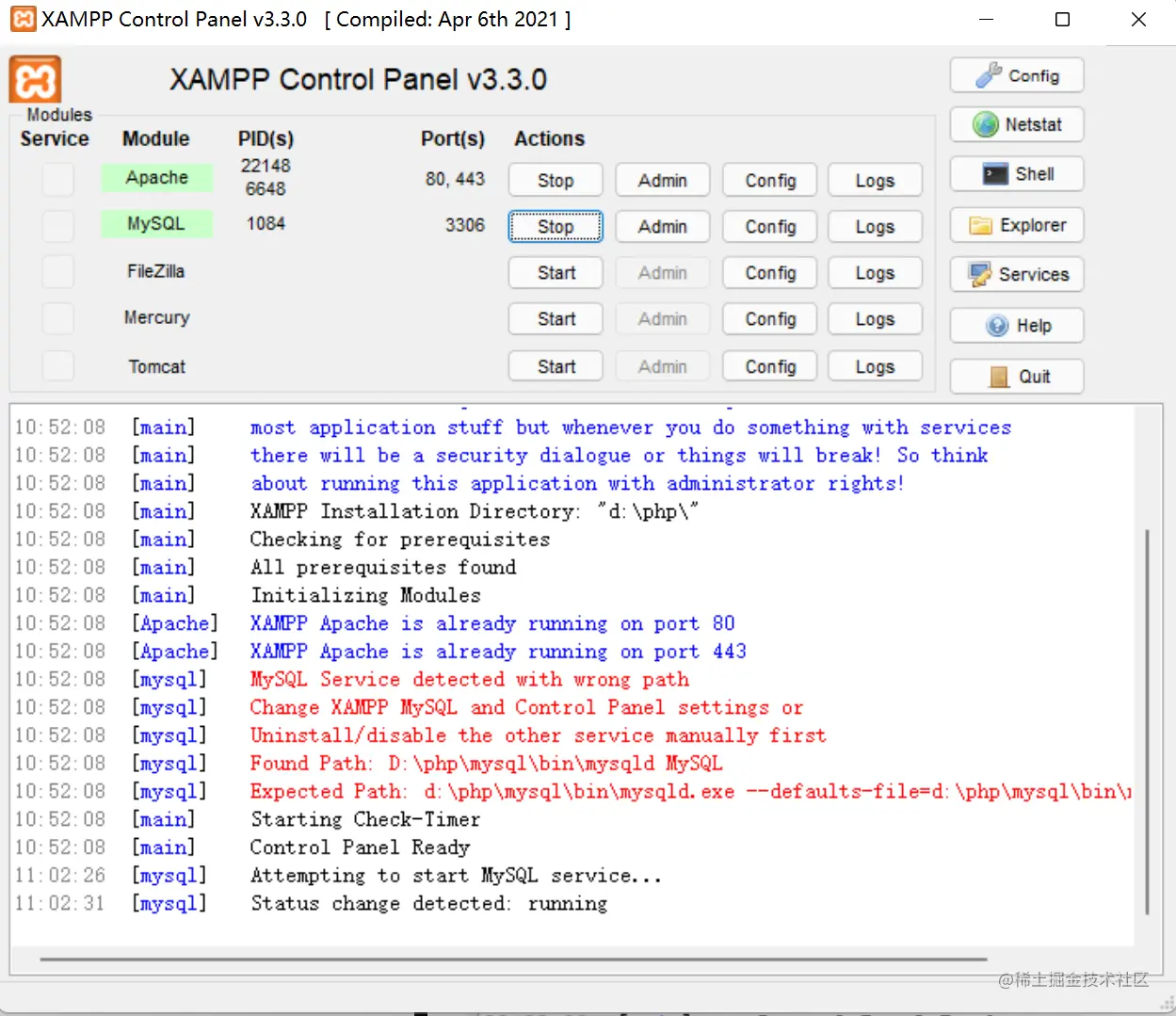The width and height of the screenshot is (1176, 1016).
Task: Open the MySQL Config menu
Action: (x=770, y=227)
